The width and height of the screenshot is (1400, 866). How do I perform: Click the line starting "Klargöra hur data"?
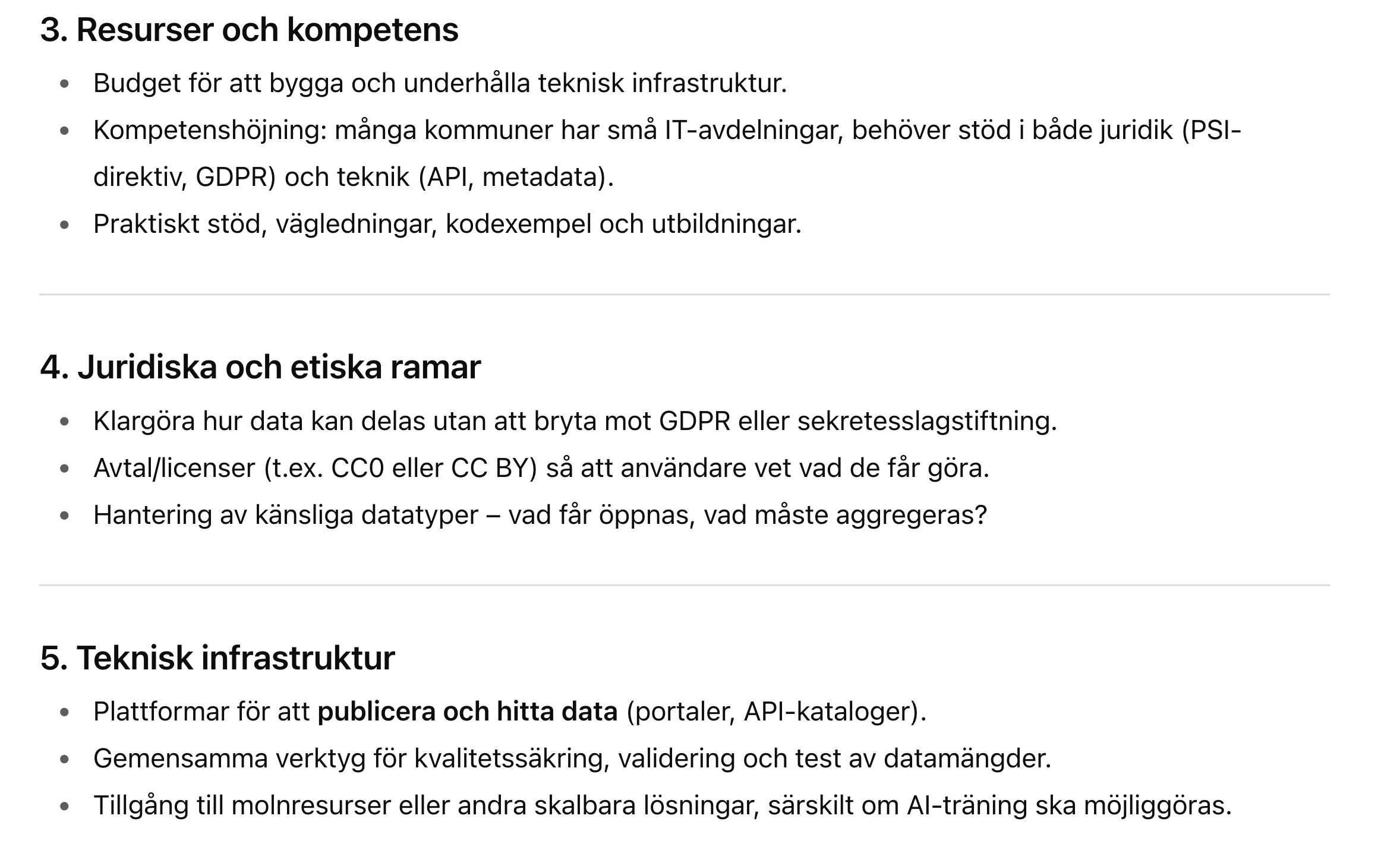pos(575,421)
